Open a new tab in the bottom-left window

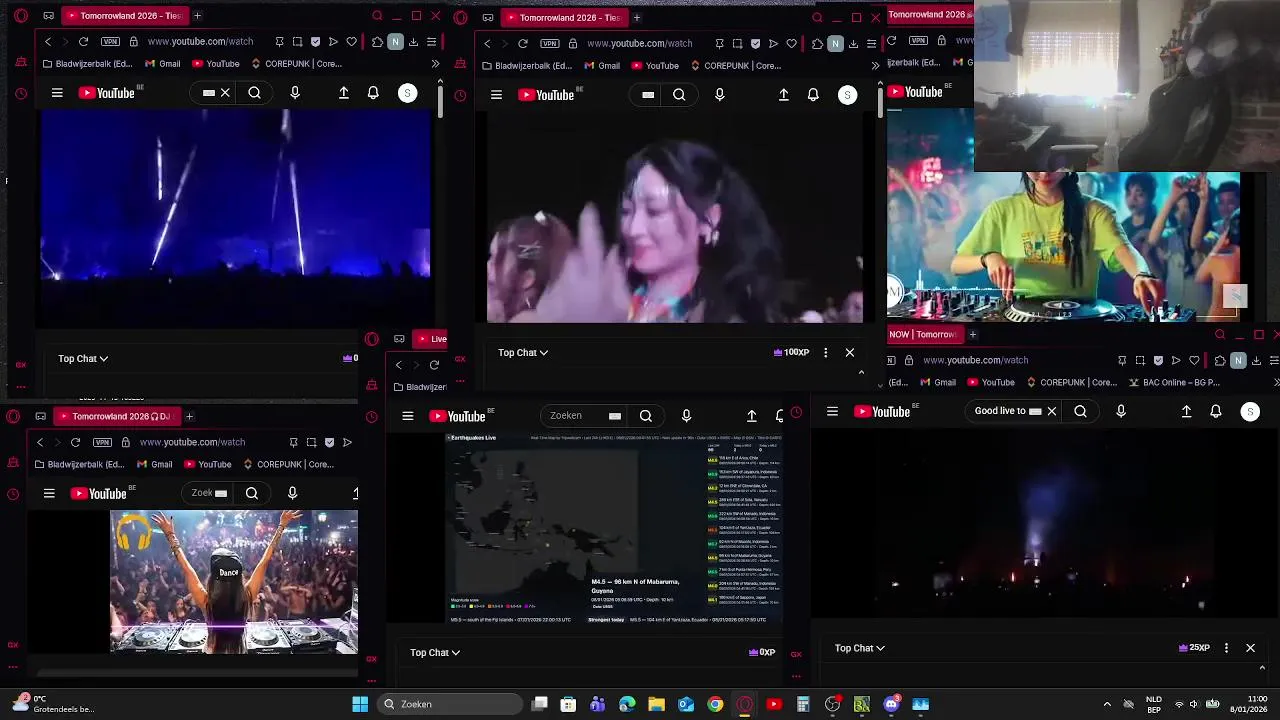coord(189,416)
